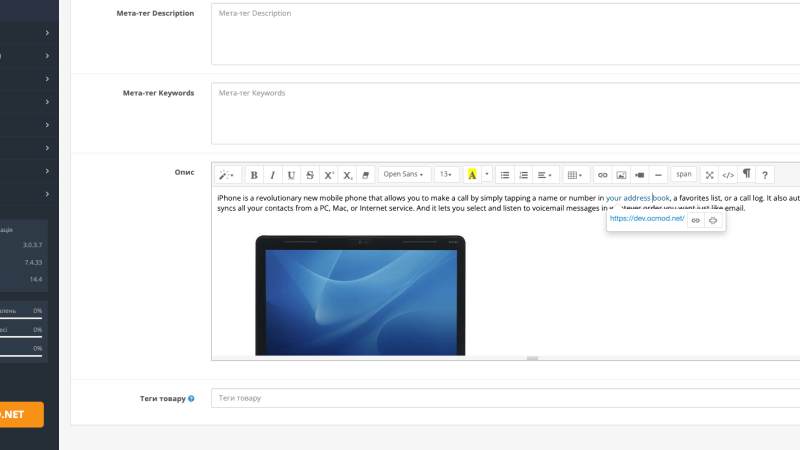Open the paragraph alignment dropdown
The width and height of the screenshot is (800, 450).
click(545, 175)
